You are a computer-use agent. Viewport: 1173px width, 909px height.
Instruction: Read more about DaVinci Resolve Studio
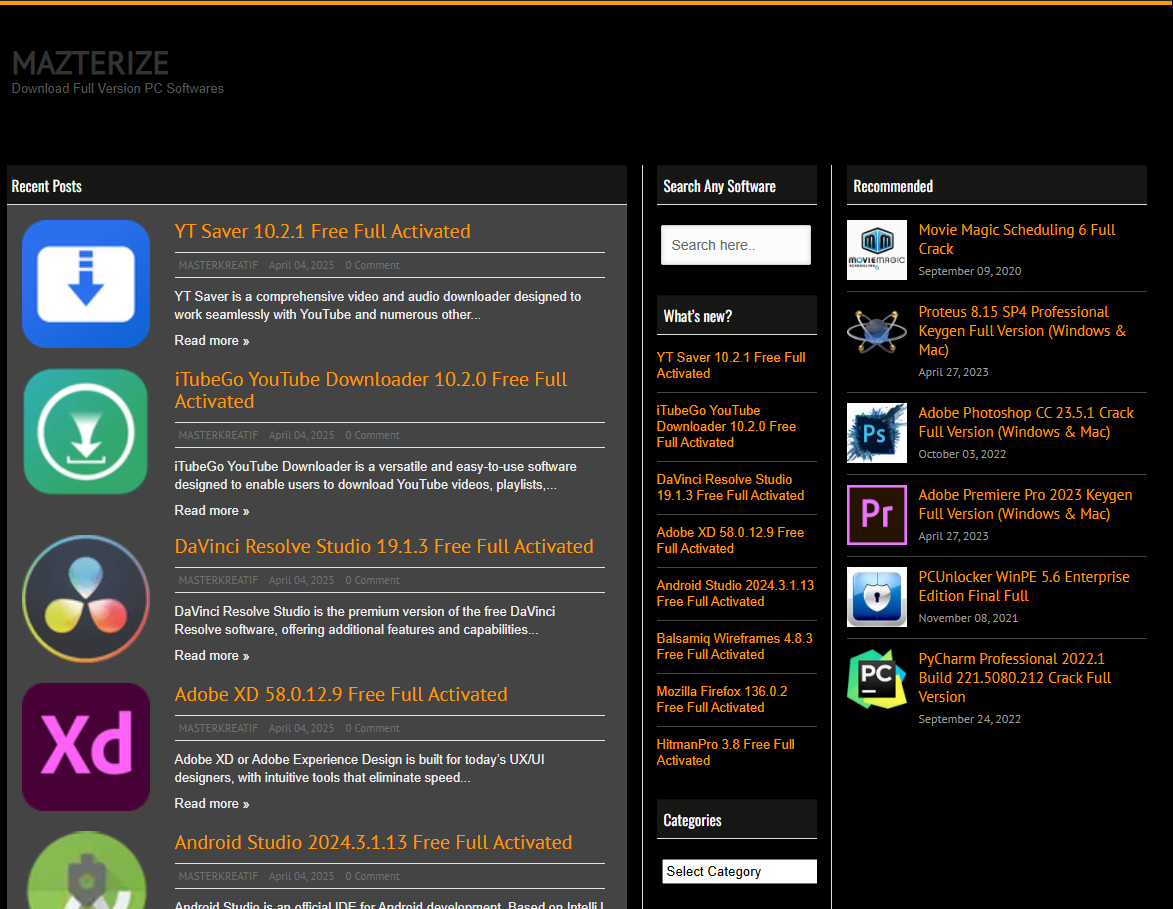click(212, 655)
